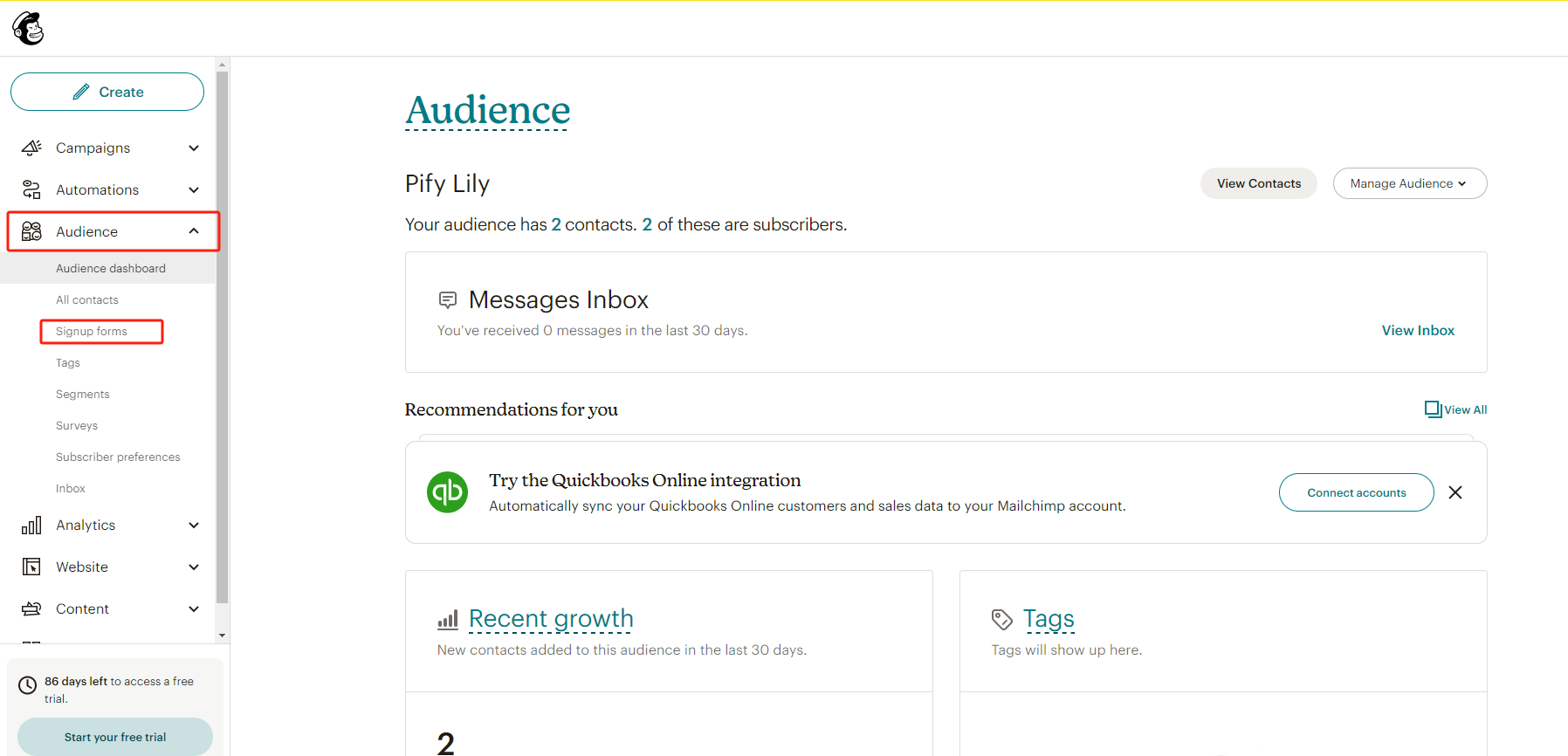The width and height of the screenshot is (1568, 756).
Task: Click the Audience people icon
Action: point(31,231)
